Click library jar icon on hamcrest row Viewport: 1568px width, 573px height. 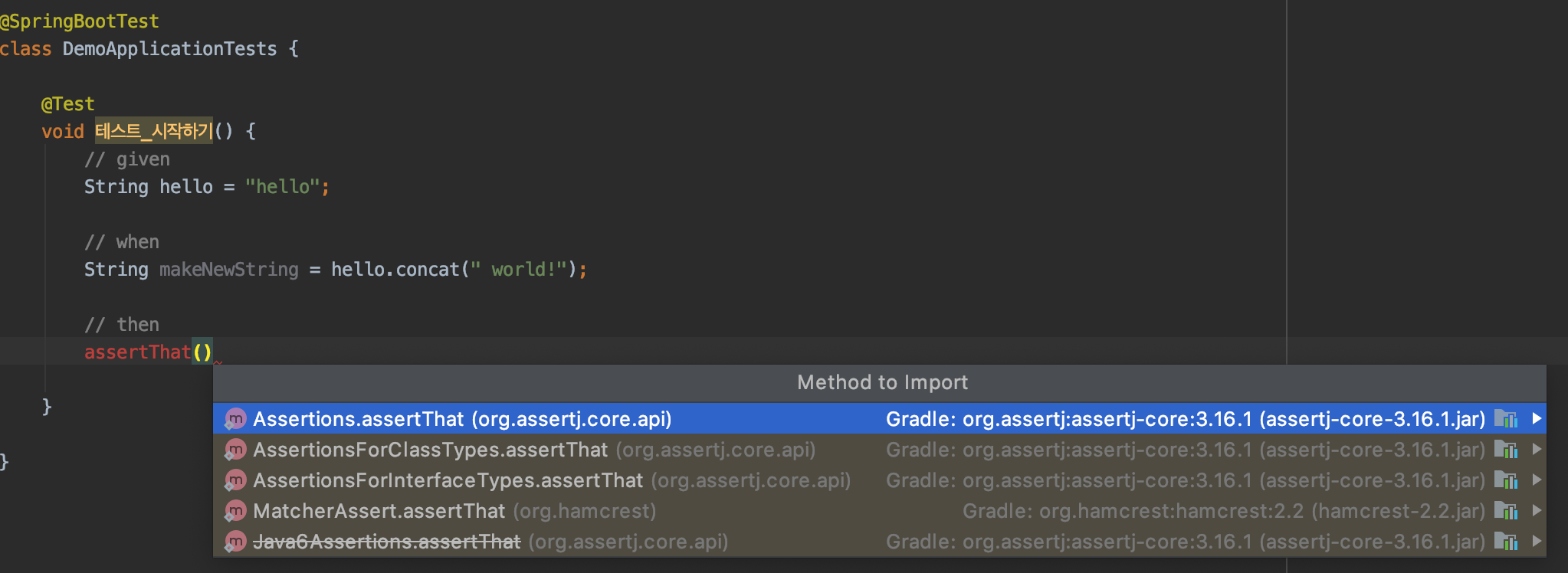(1506, 511)
